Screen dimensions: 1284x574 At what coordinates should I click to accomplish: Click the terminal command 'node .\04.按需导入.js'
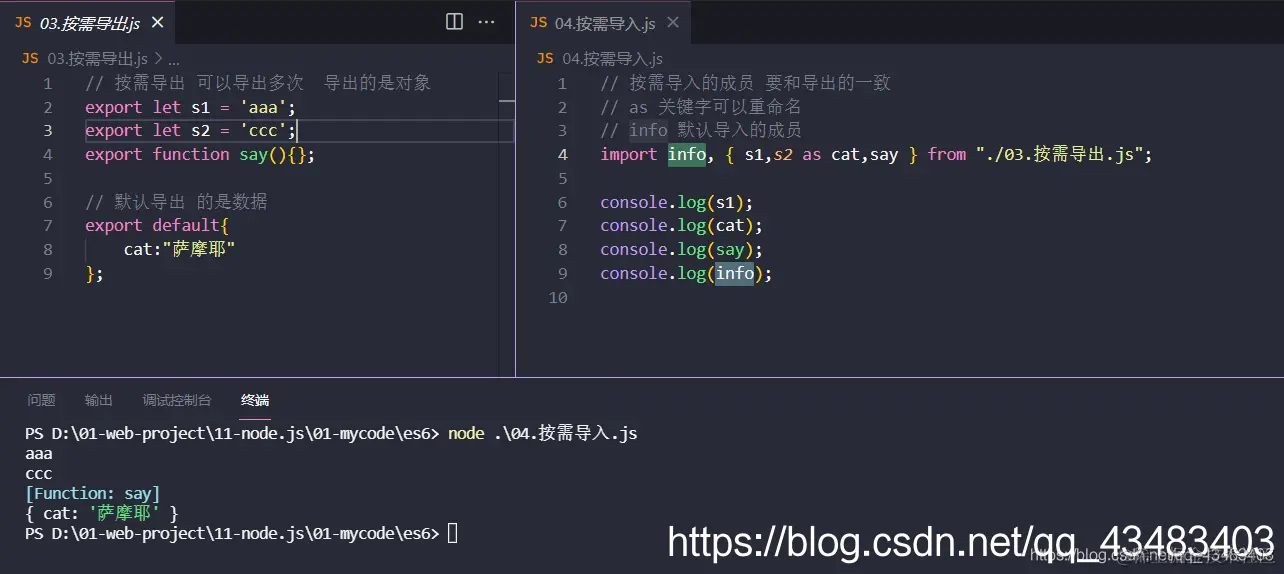click(x=542, y=434)
